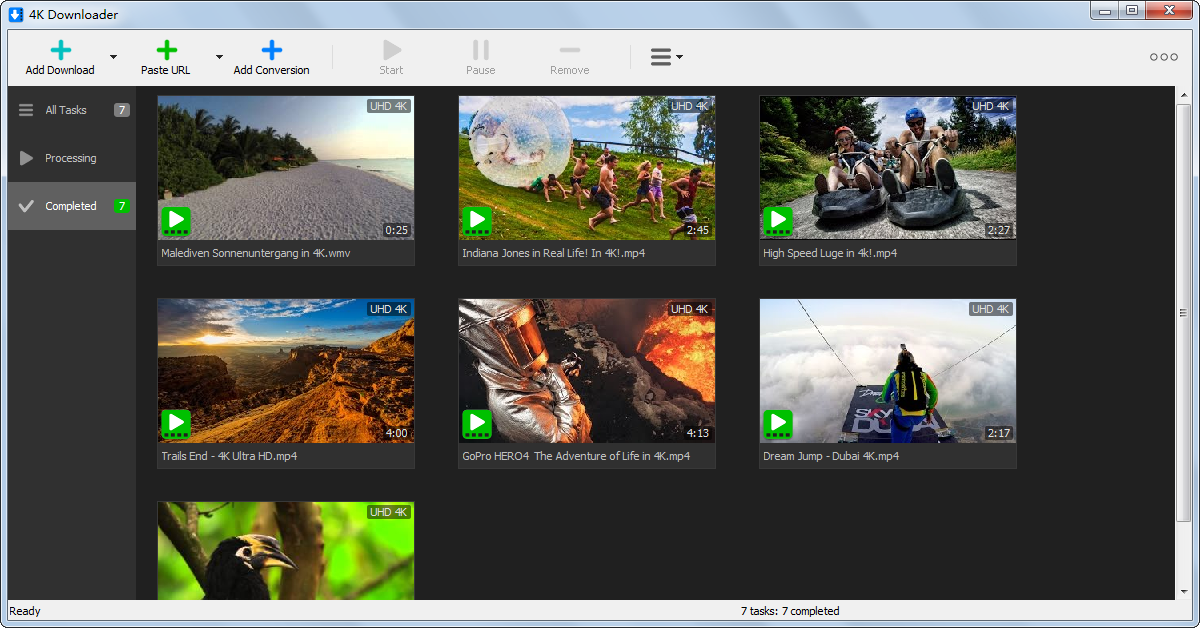Open the hamburger view menu dropdown
1200x628 pixels.
point(666,57)
